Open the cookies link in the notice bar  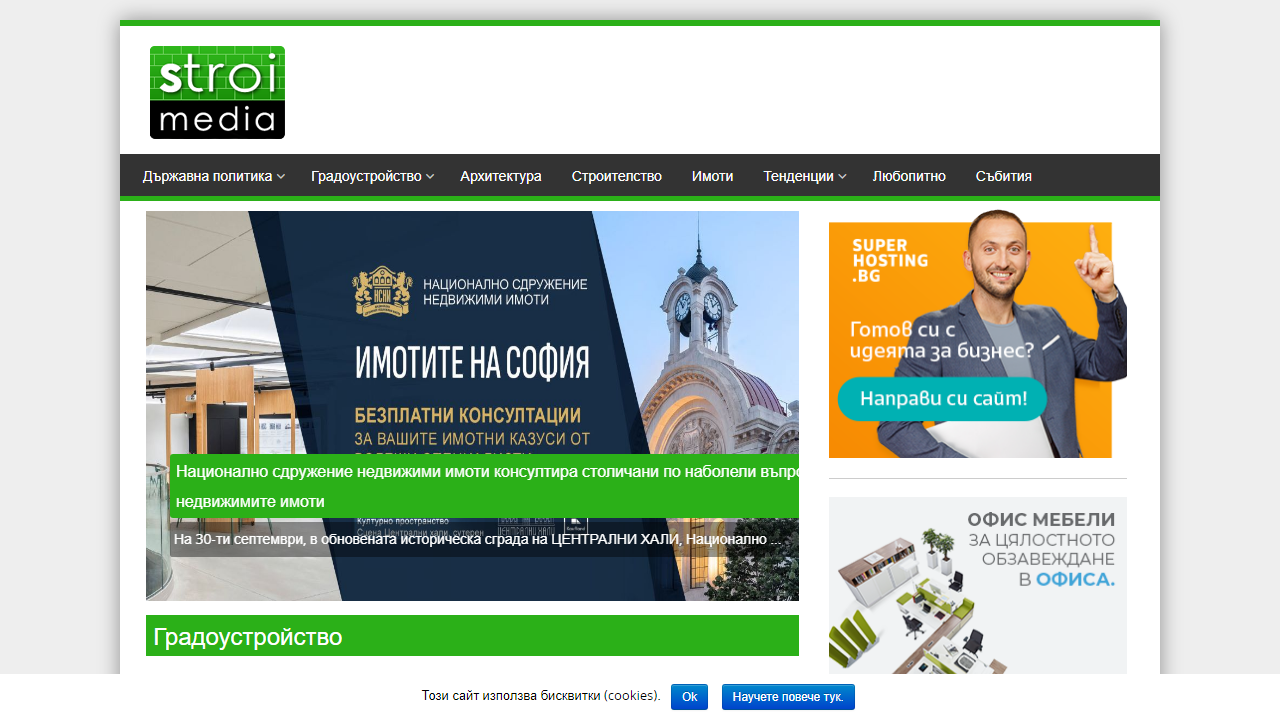(x=630, y=696)
